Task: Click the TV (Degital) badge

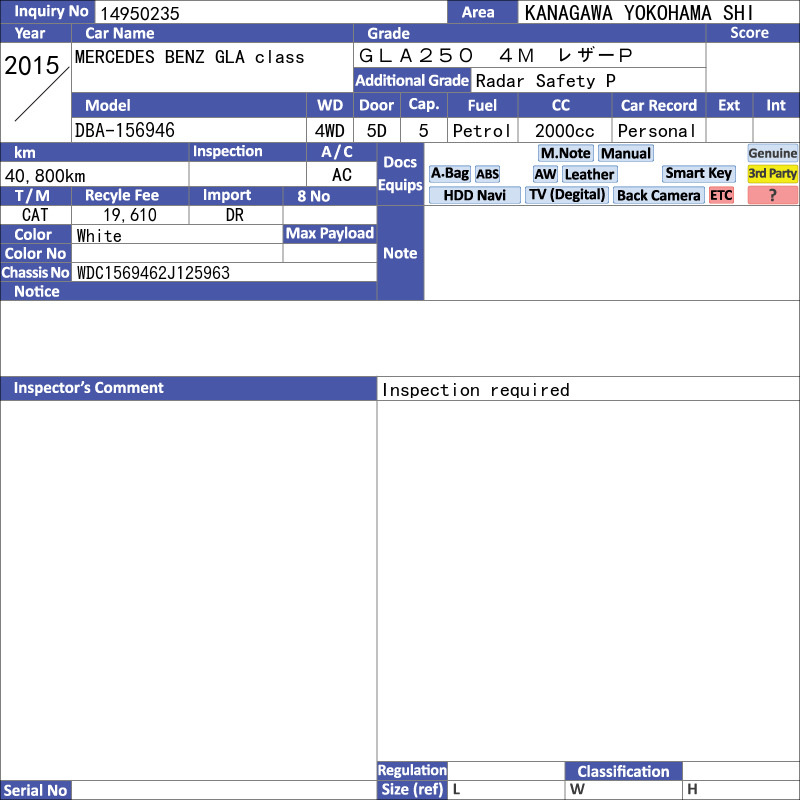Action: (x=567, y=195)
